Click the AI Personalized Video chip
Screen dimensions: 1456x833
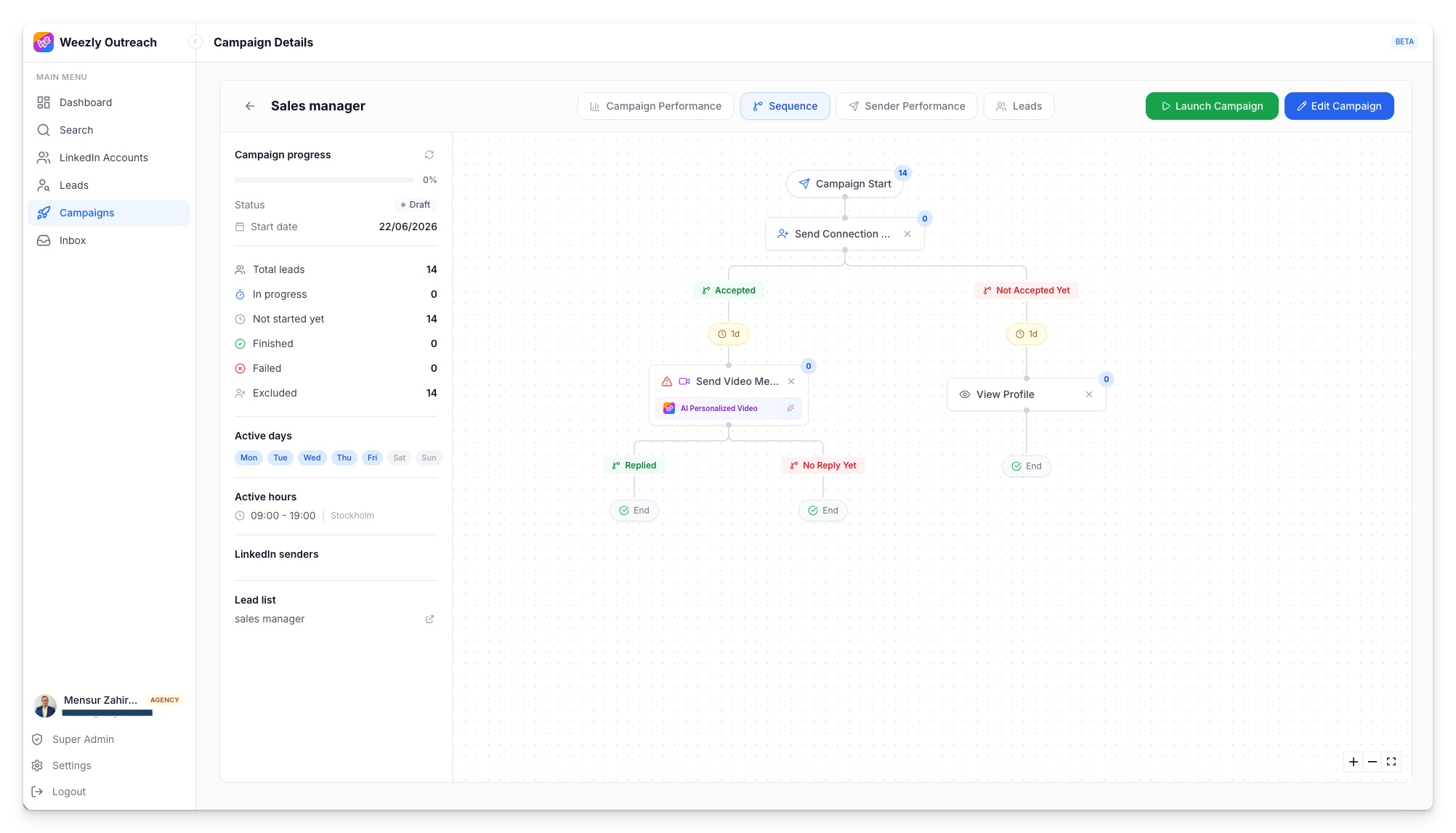click(729, 408)
